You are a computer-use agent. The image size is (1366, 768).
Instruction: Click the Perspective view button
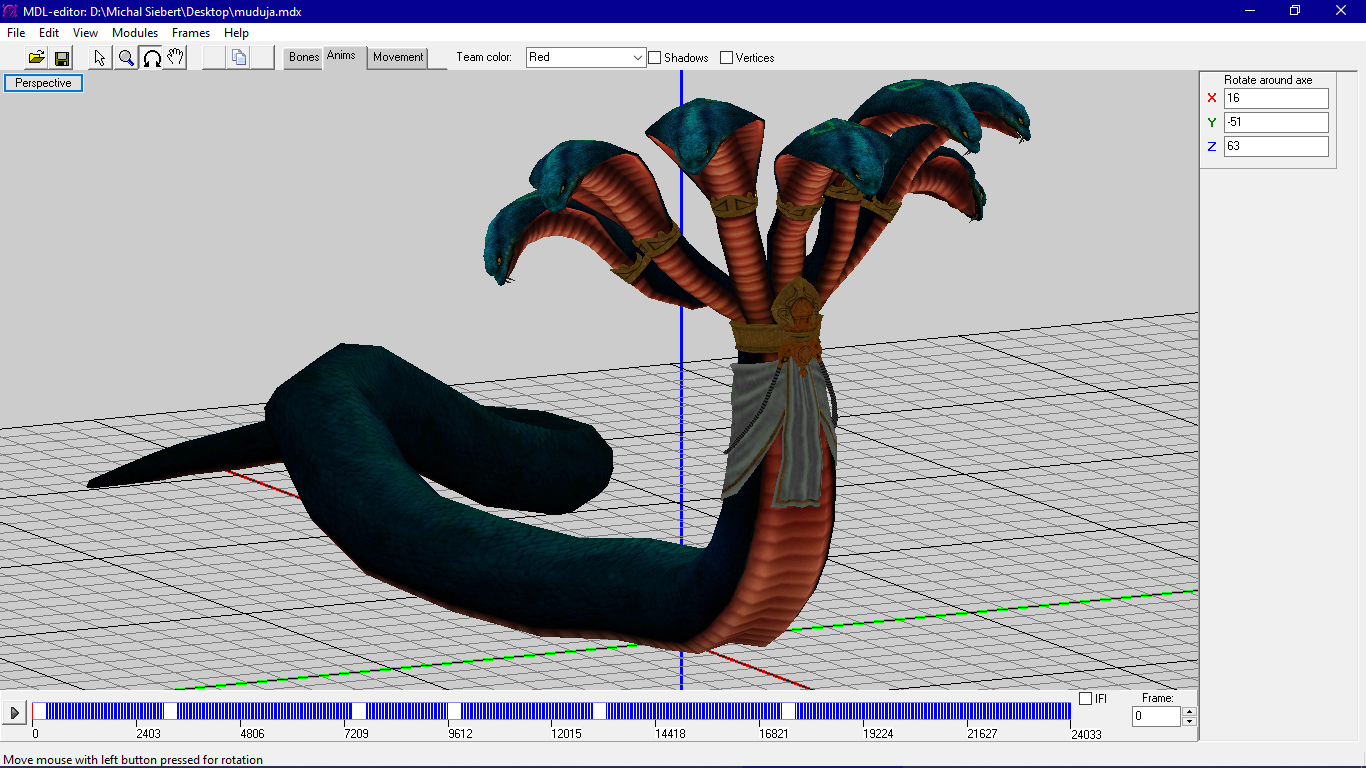(x=43, y=83)
